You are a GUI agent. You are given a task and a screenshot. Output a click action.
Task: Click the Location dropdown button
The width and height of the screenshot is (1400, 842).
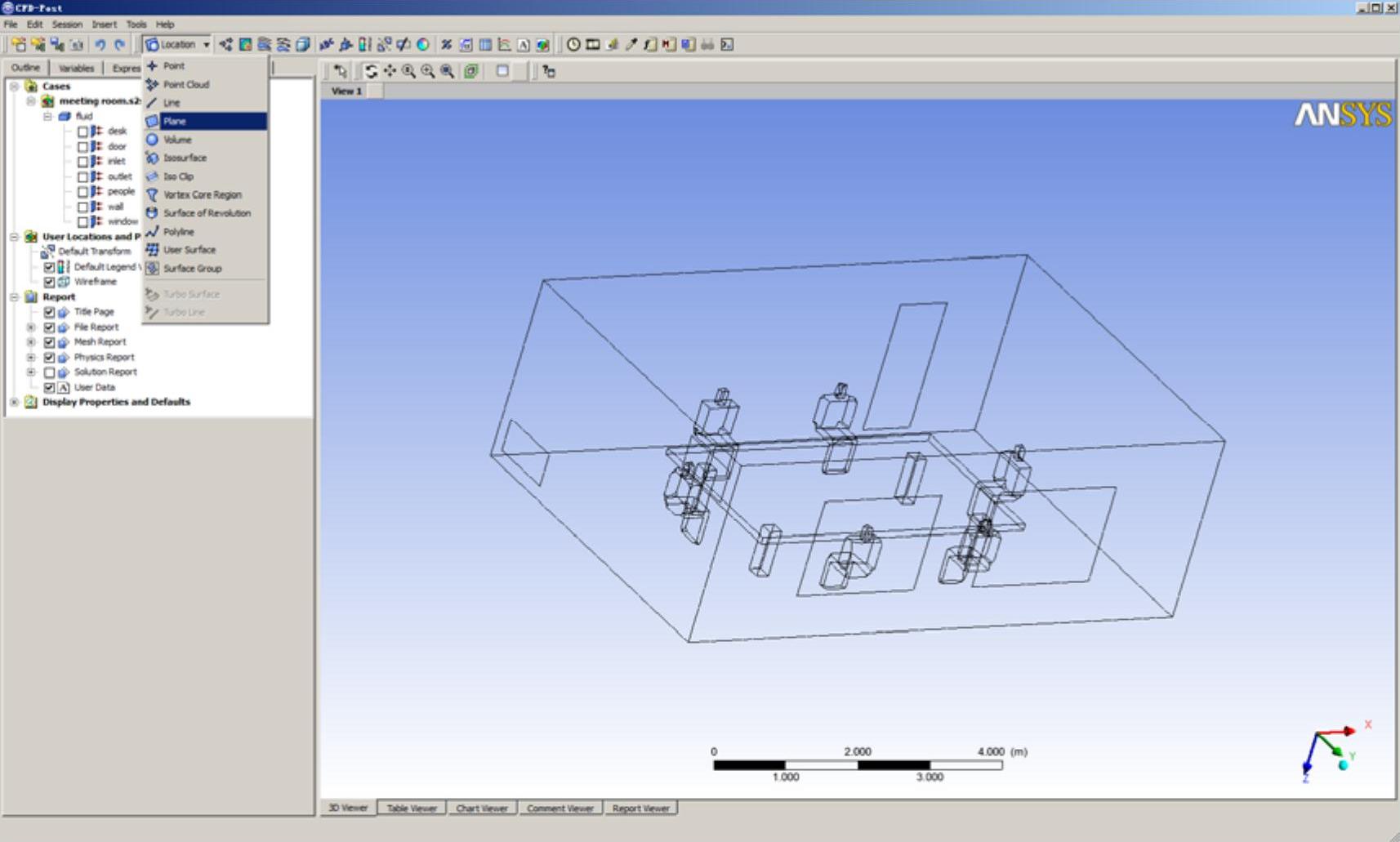[177, 45]
